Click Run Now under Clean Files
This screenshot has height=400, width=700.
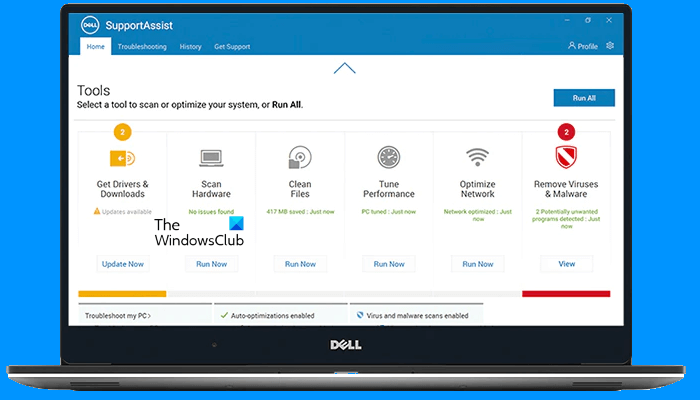[300, 264]
